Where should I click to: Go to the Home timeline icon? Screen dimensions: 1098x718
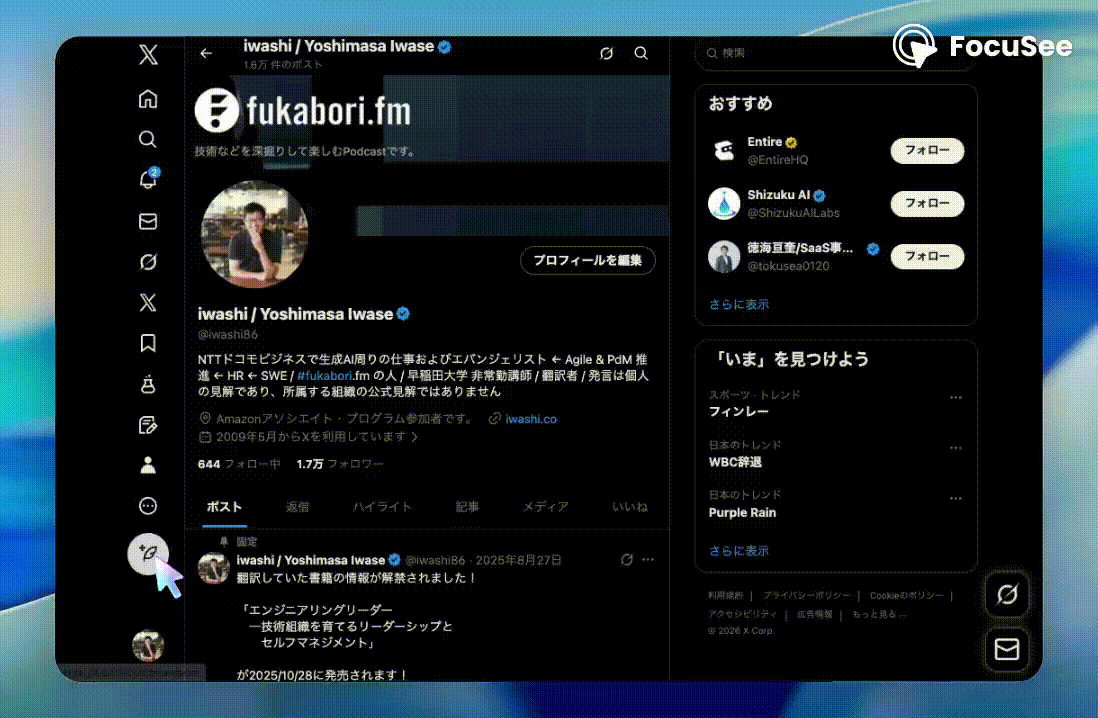pos(147,99)
